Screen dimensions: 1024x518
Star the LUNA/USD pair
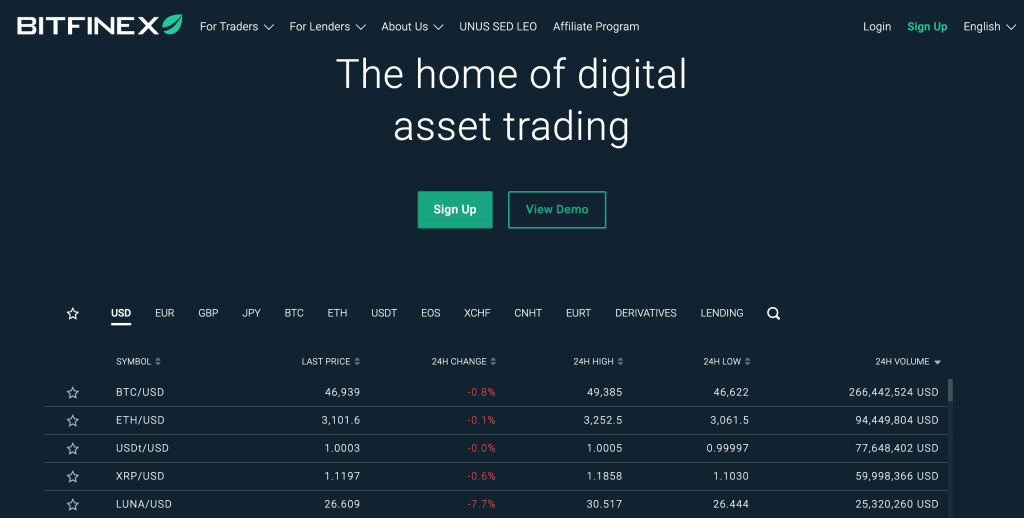[72, 504]
